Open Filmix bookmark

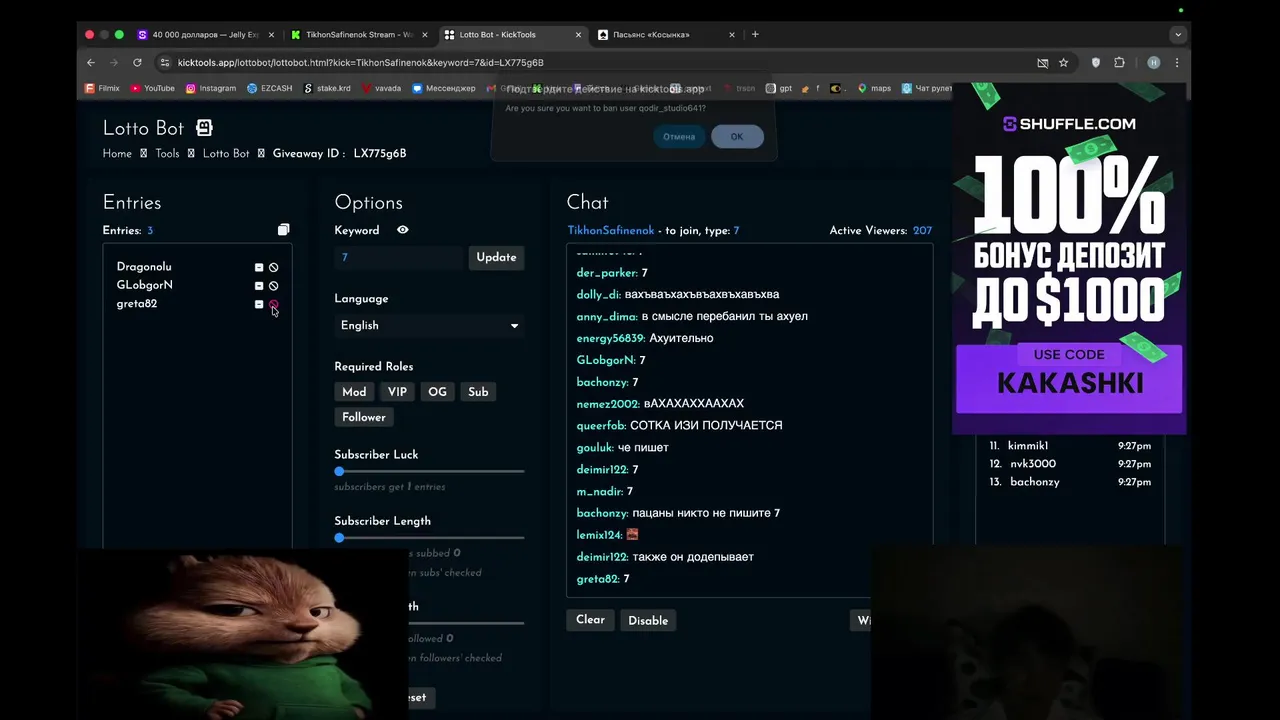[102, 88]
